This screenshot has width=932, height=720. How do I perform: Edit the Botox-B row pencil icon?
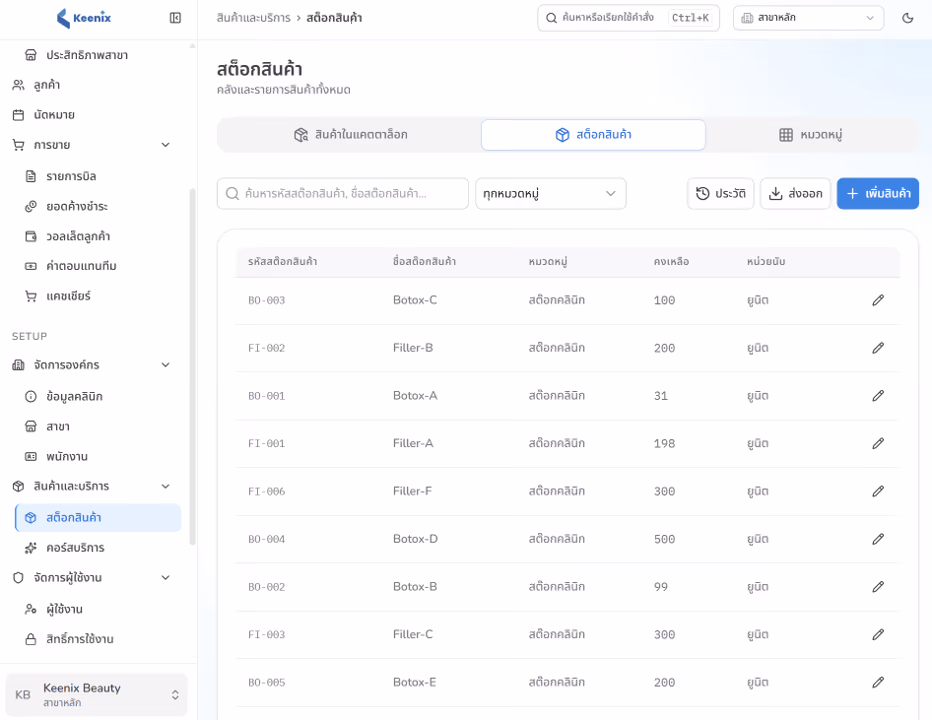click(x=878, y=587)
